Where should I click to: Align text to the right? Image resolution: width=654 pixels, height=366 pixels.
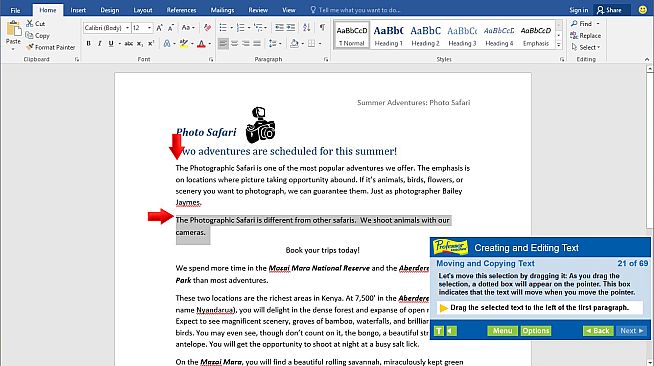246,43
